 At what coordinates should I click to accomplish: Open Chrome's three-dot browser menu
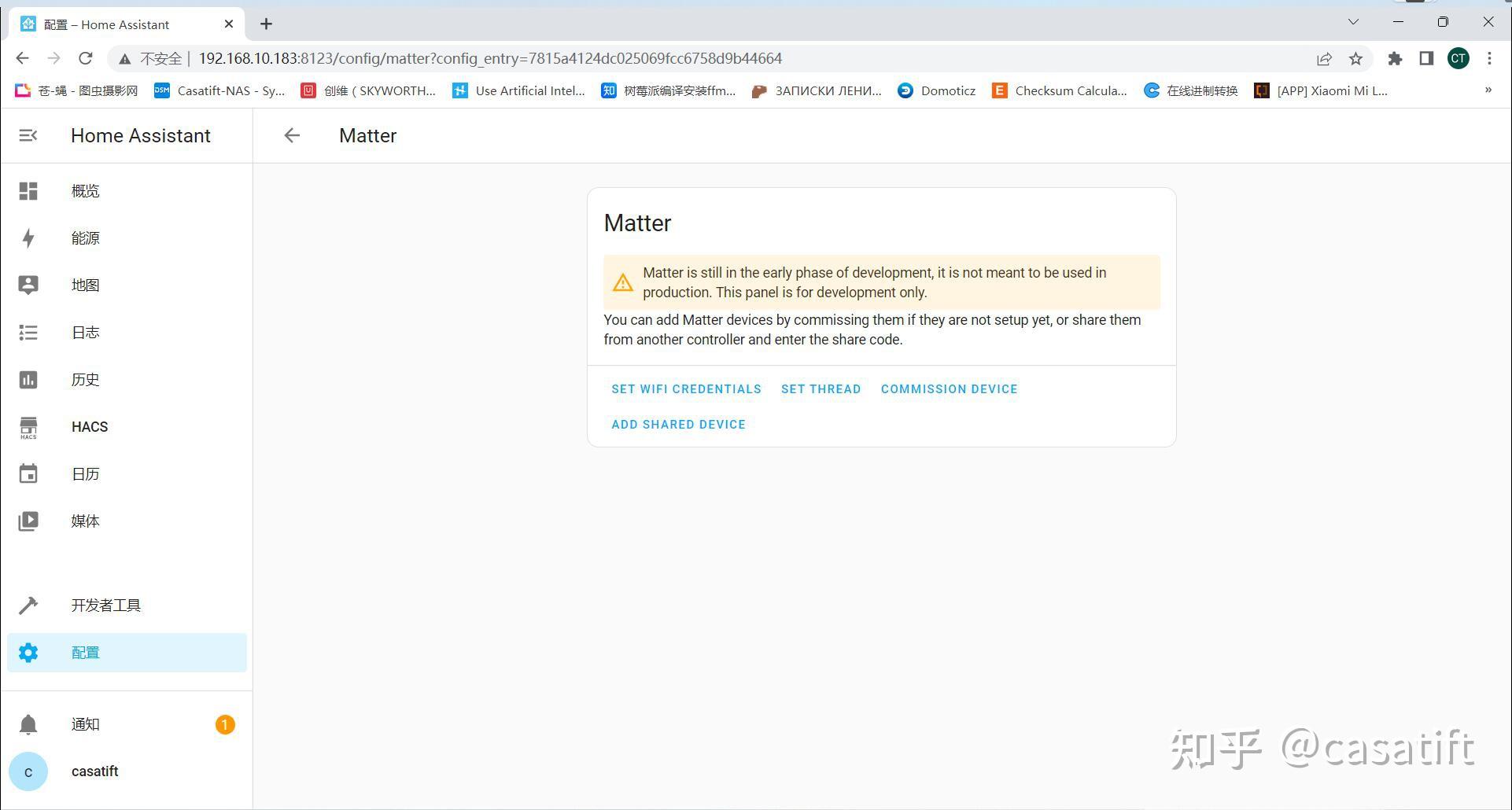tap(1489, 58)
